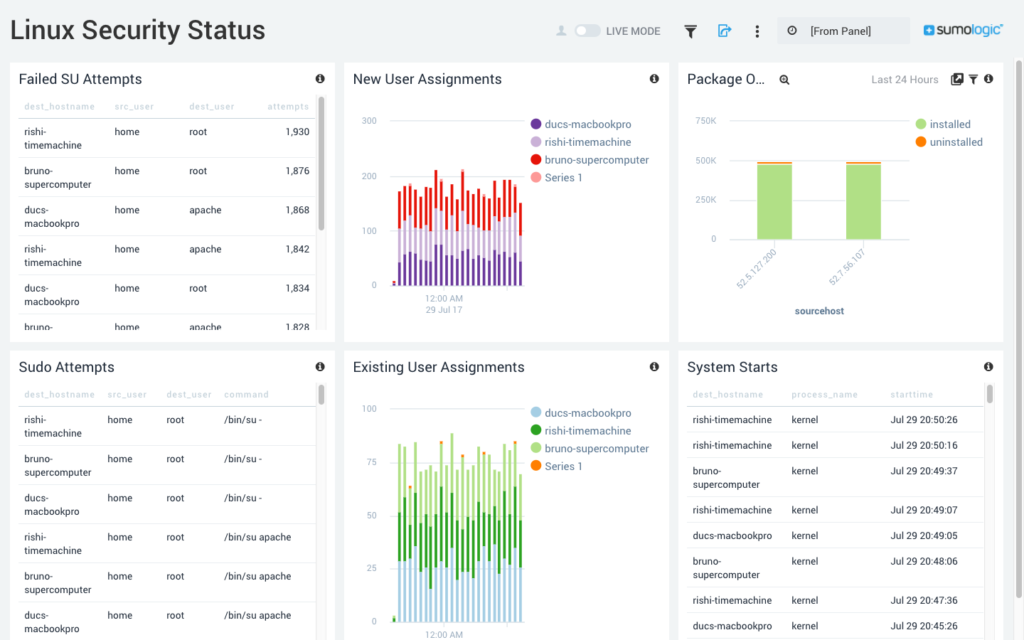Viewport: 1024px width, 640px height.
Task: Click the share dashboard icon
Action: point(724,31)
